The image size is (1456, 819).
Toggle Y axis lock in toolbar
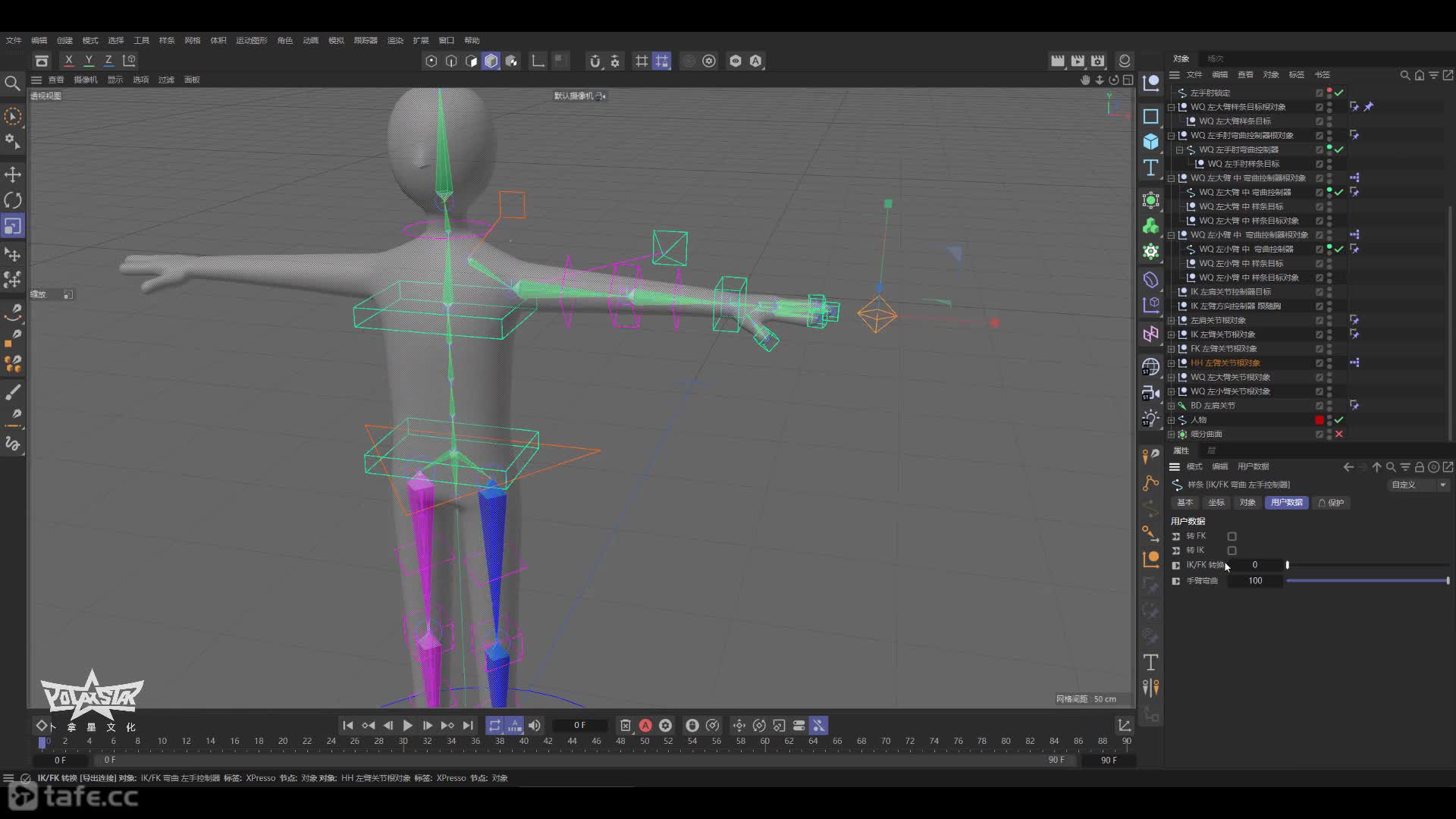[89, 61]
